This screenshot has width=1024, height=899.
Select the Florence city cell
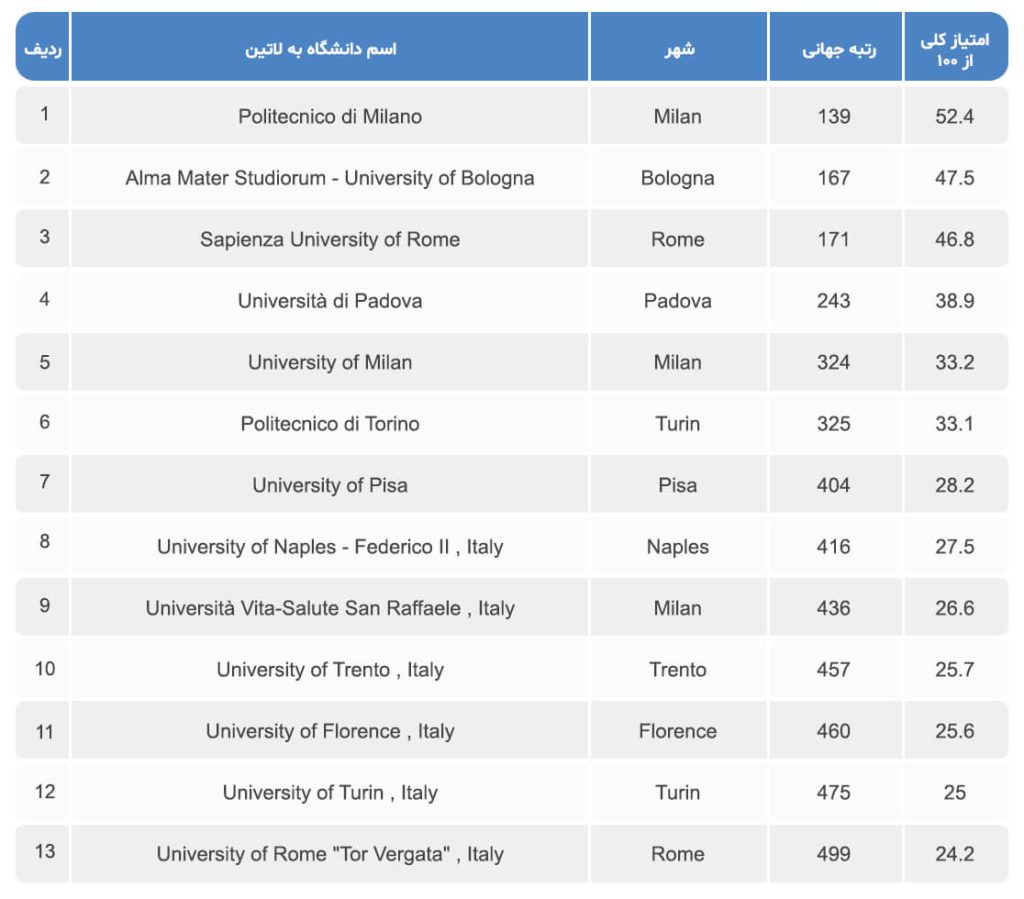pos(678,731)
